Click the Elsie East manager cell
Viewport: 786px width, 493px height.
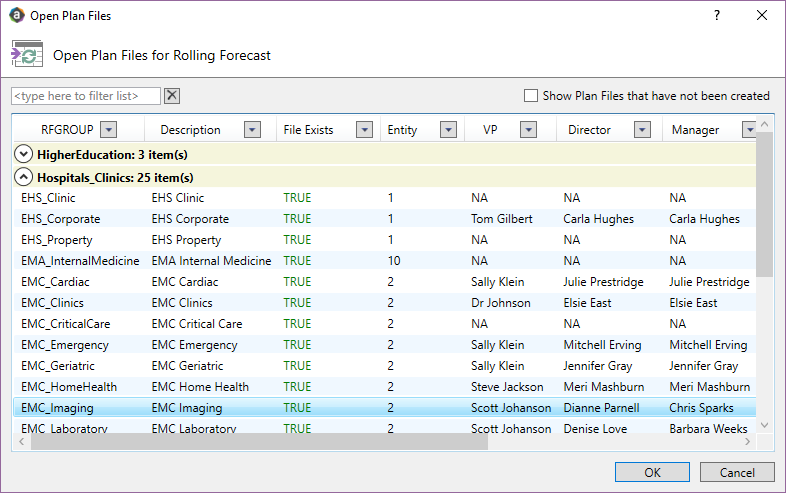click(693, 303)
